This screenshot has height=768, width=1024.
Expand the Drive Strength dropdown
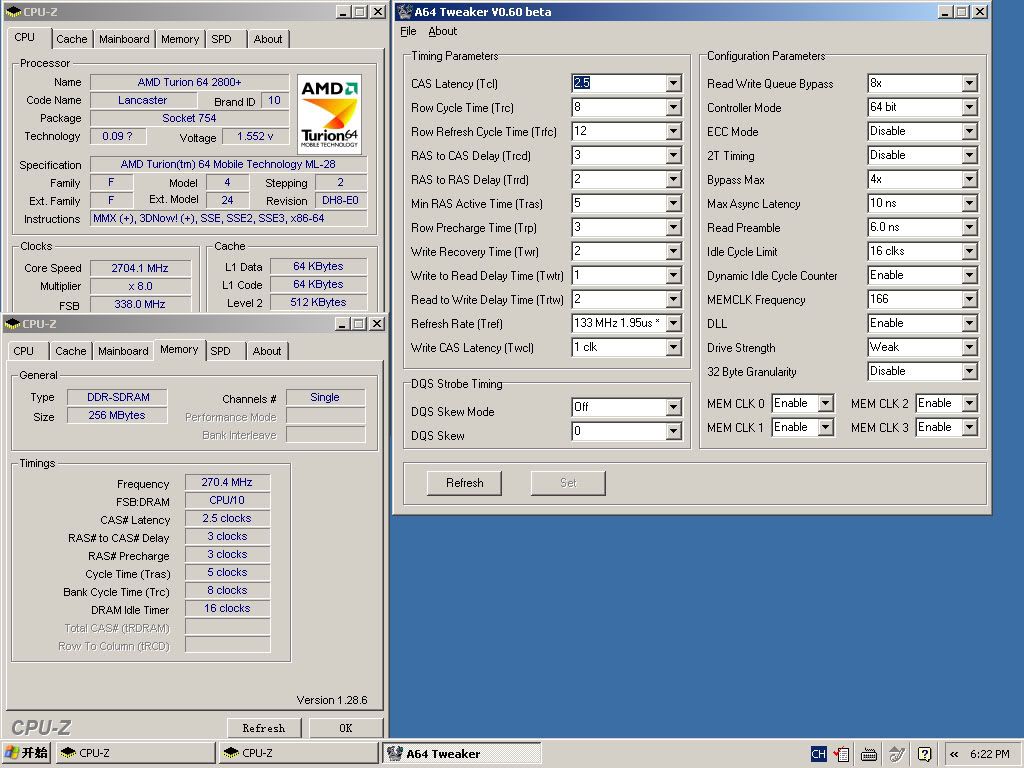tap(969, 347)
